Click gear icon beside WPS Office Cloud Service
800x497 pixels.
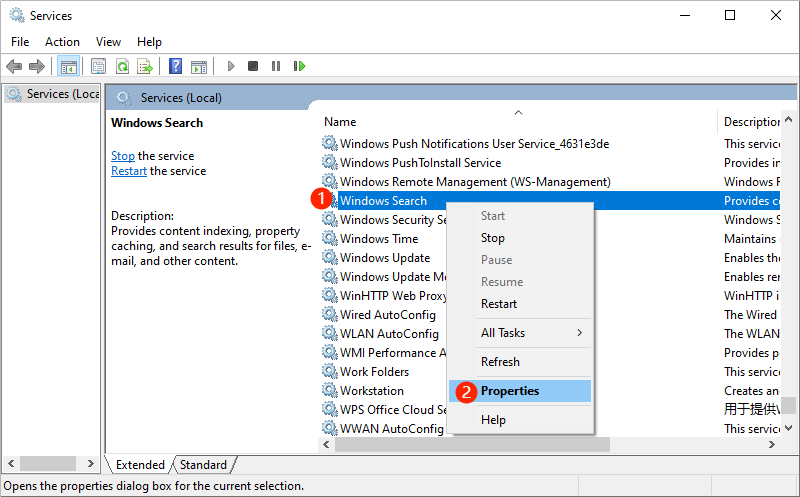tap(330, 409)
